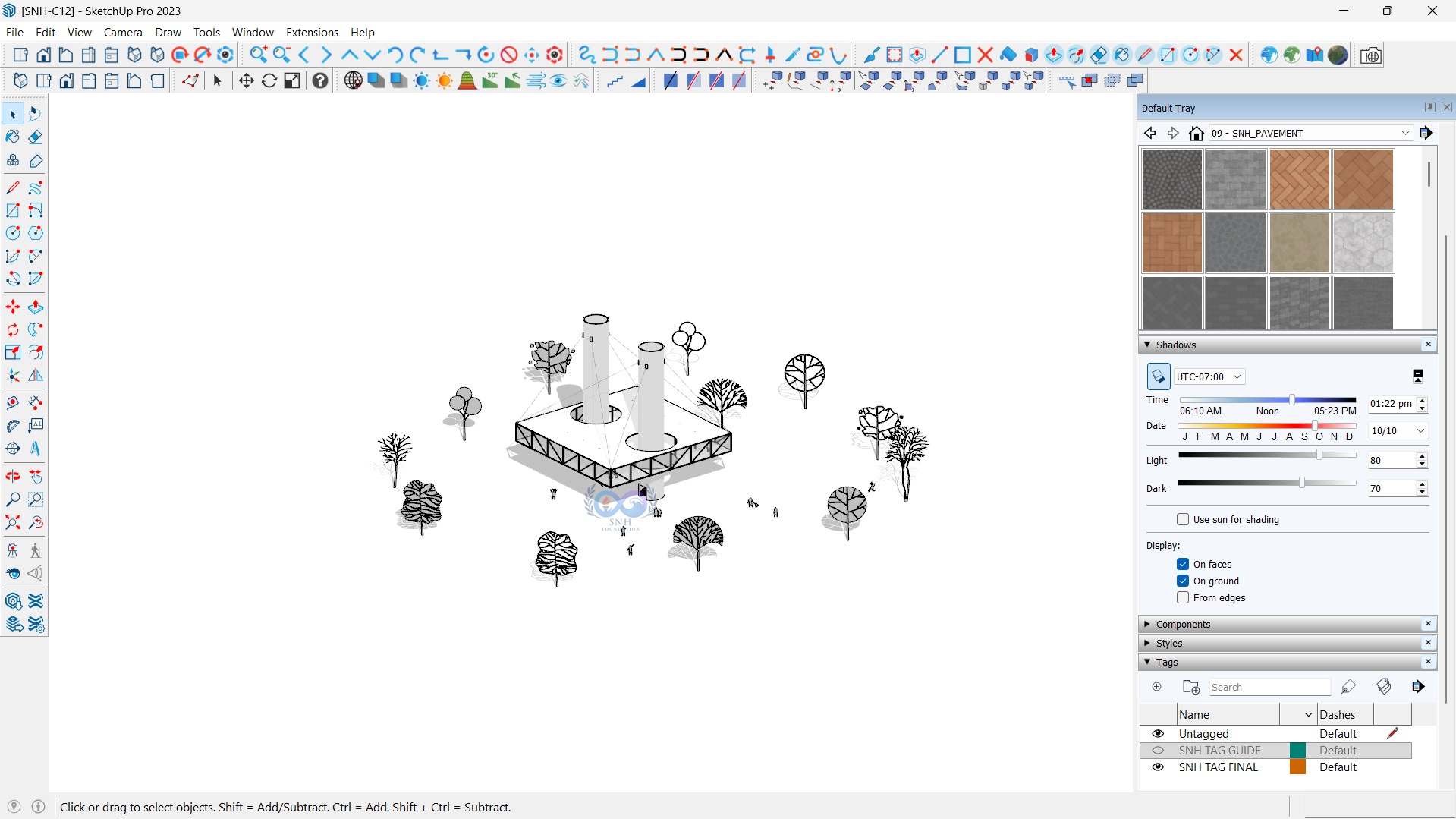Screen dimensions: 1456x819
Task: Uncheck shadows On ground
Action: point(1183,581)
